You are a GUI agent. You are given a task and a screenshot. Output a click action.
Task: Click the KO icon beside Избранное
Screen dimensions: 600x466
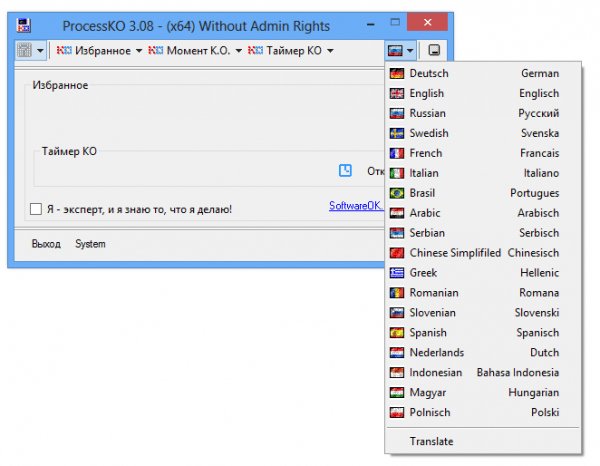64,50
